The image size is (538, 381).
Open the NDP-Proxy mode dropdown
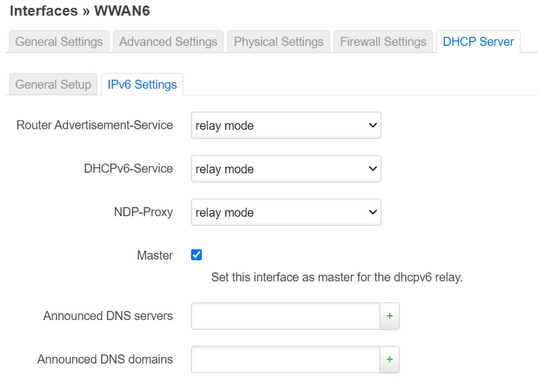coord(286,212)
